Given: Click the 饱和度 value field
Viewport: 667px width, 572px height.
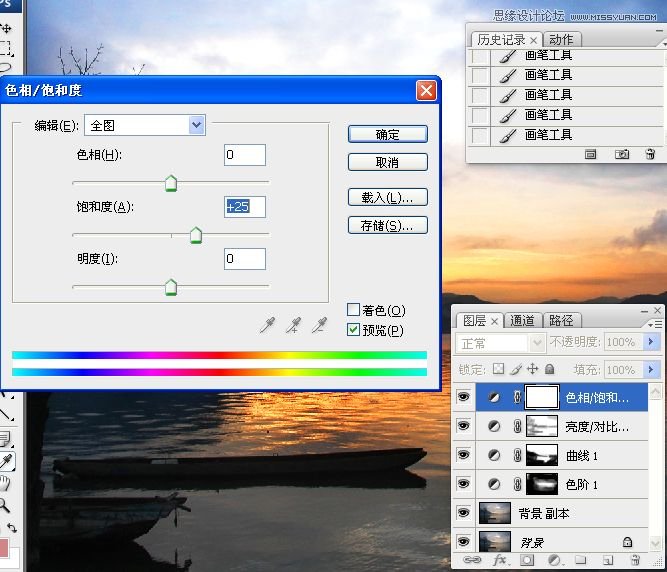Looking at the screenshot, I should [x=245, y=207].
